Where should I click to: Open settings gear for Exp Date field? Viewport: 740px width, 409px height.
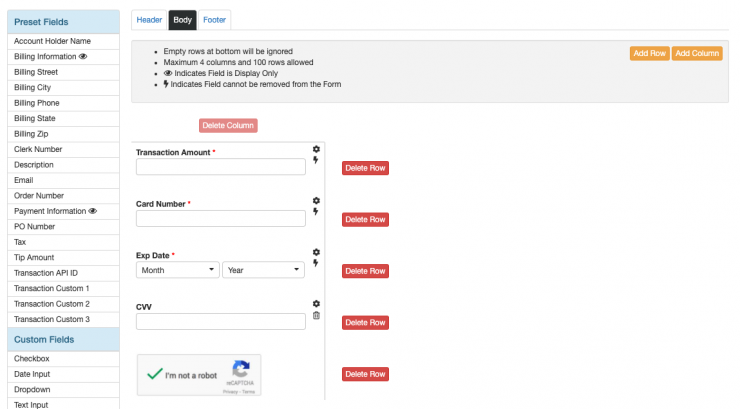(x=316, y=252)
